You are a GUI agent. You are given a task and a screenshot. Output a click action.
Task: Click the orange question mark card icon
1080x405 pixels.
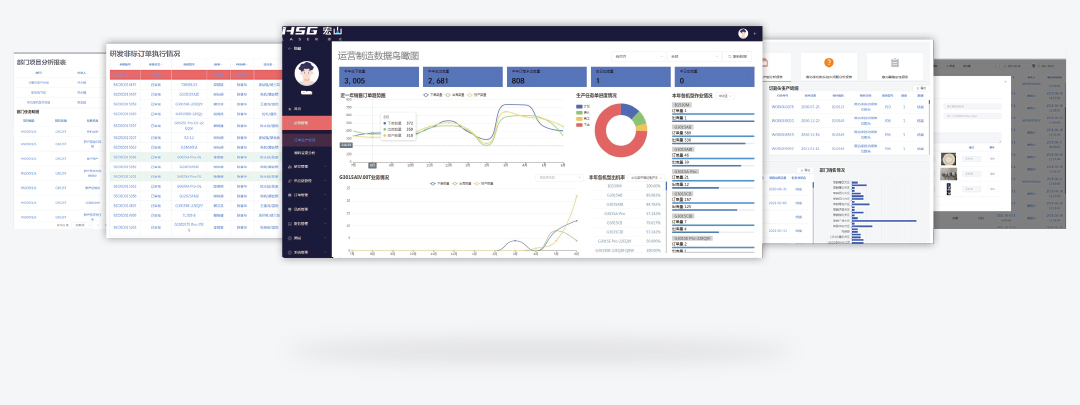(x=828, y=62)
